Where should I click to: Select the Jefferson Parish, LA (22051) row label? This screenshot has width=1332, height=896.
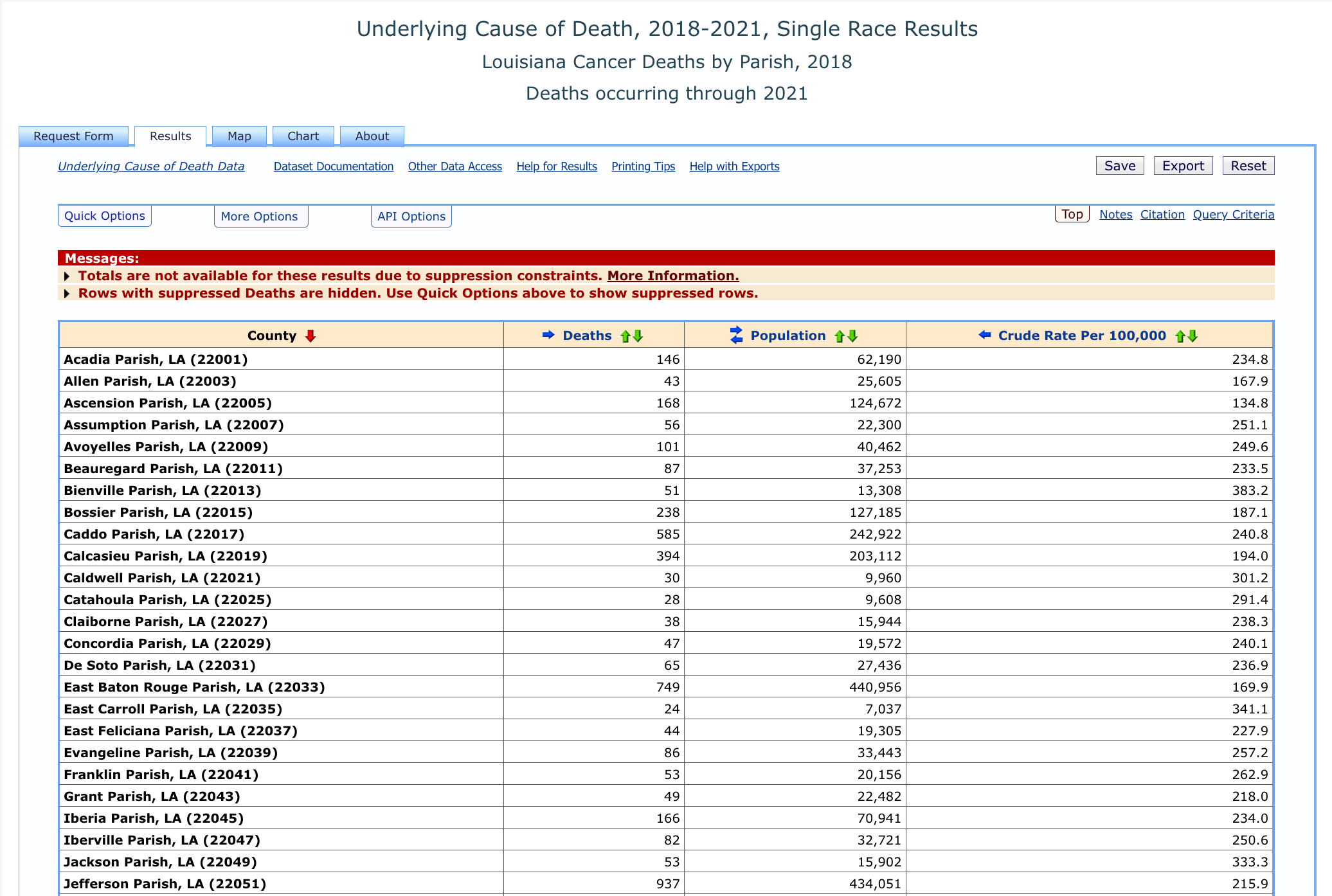(x=165, y=884)
